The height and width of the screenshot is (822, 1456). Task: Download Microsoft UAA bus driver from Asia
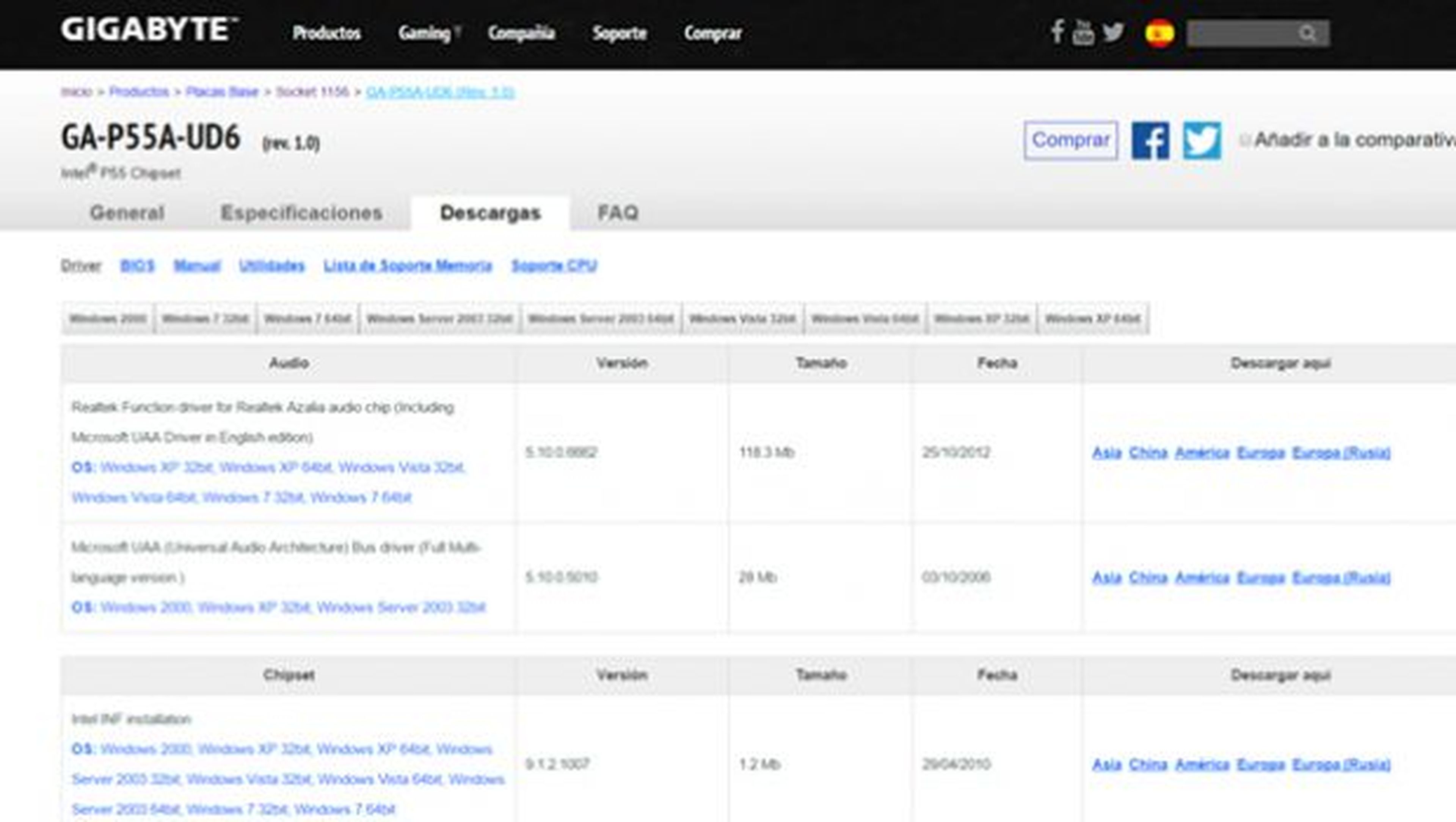click(x=1106, y=578)
